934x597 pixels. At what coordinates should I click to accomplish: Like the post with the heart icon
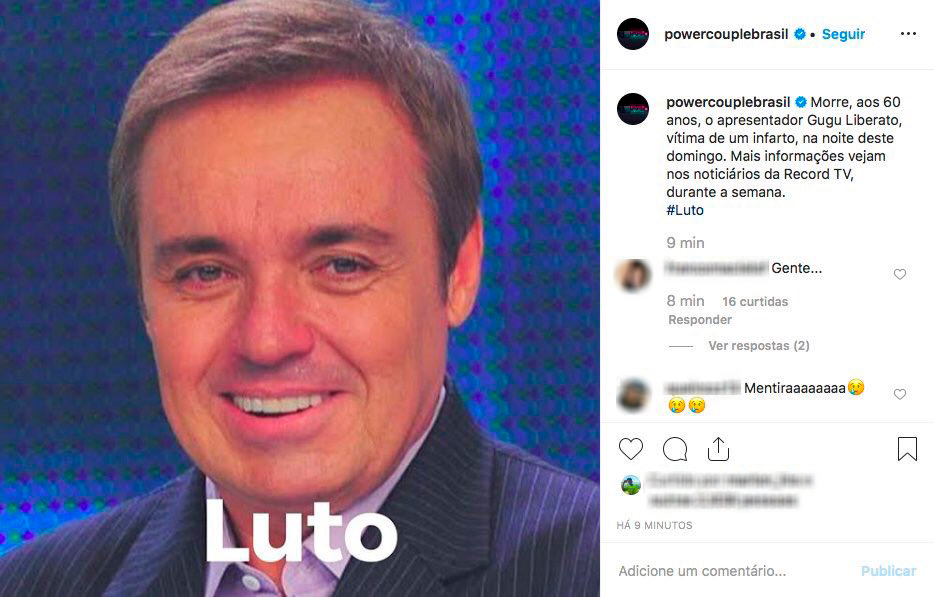tap(631, 449)
